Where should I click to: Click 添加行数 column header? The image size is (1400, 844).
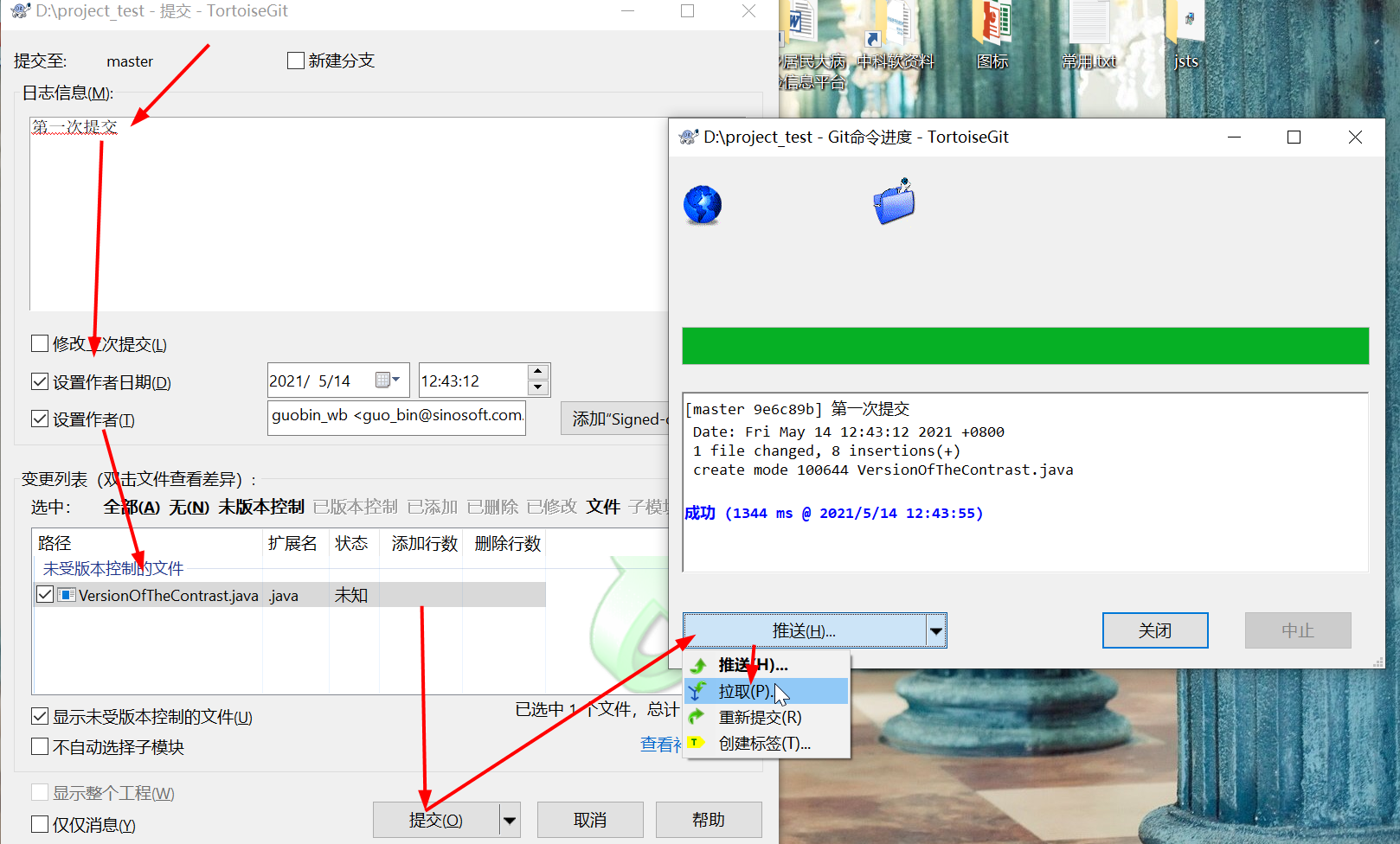click(x=421, y=543)
